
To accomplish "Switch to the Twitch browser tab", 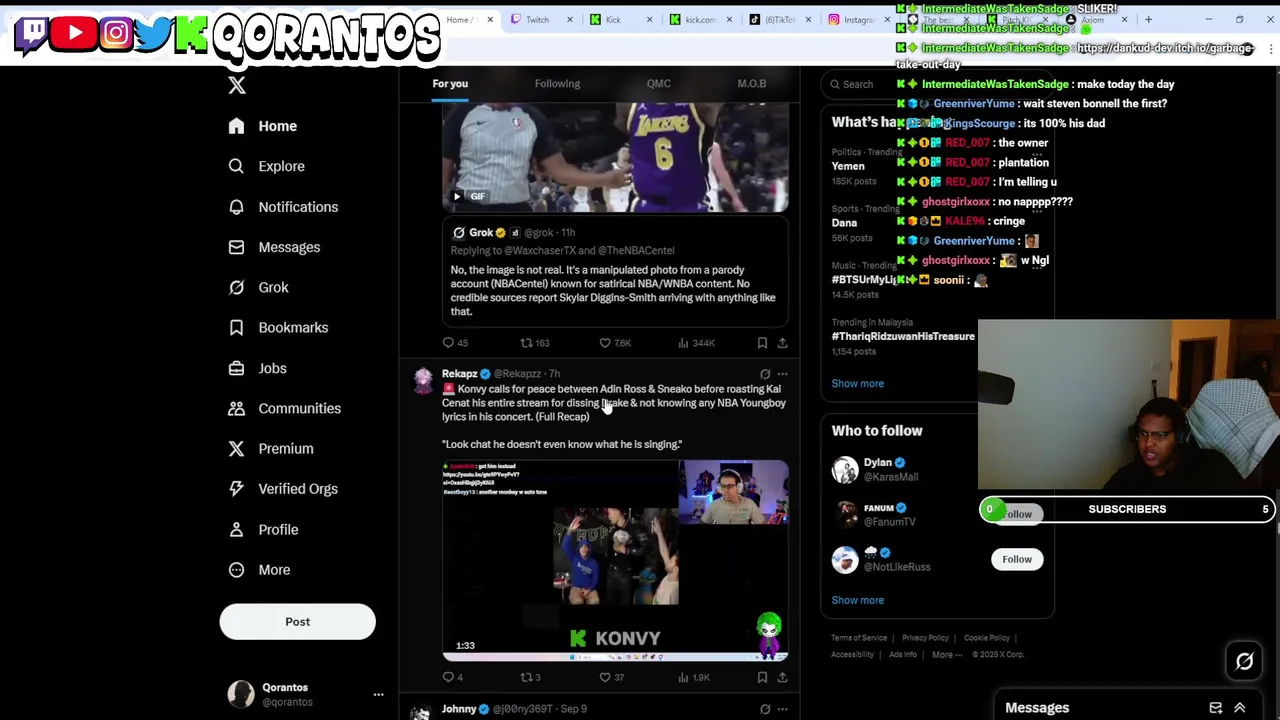I will coord(541,20).
